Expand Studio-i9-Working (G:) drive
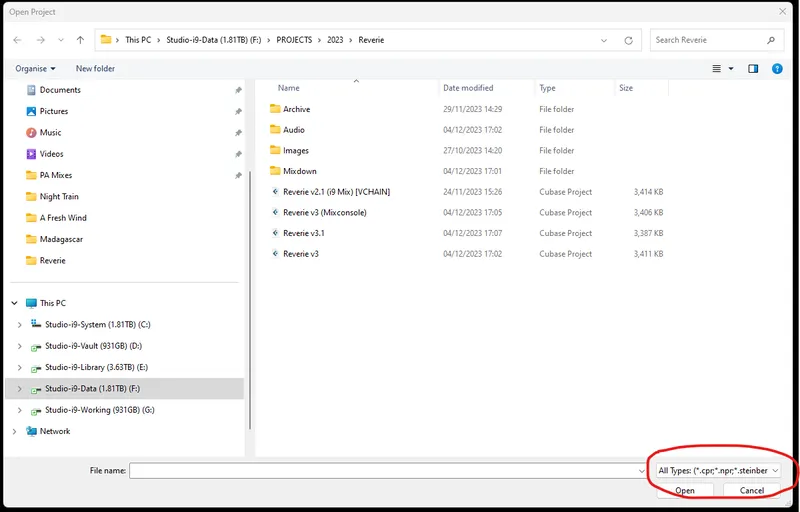The height and width of the screenshot is (512, 800). coord(19,411)
